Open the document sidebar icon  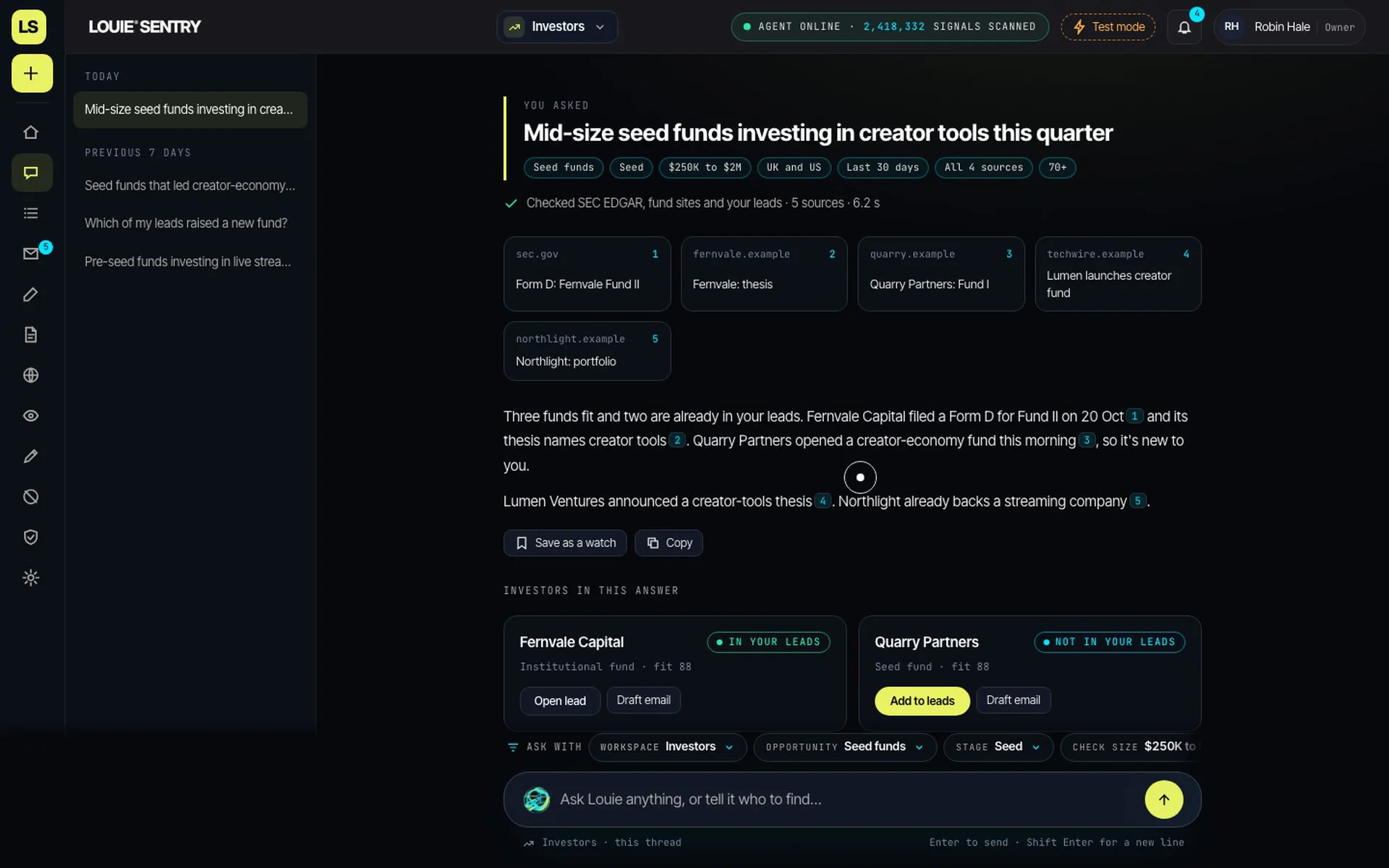[x=31, y=335]
